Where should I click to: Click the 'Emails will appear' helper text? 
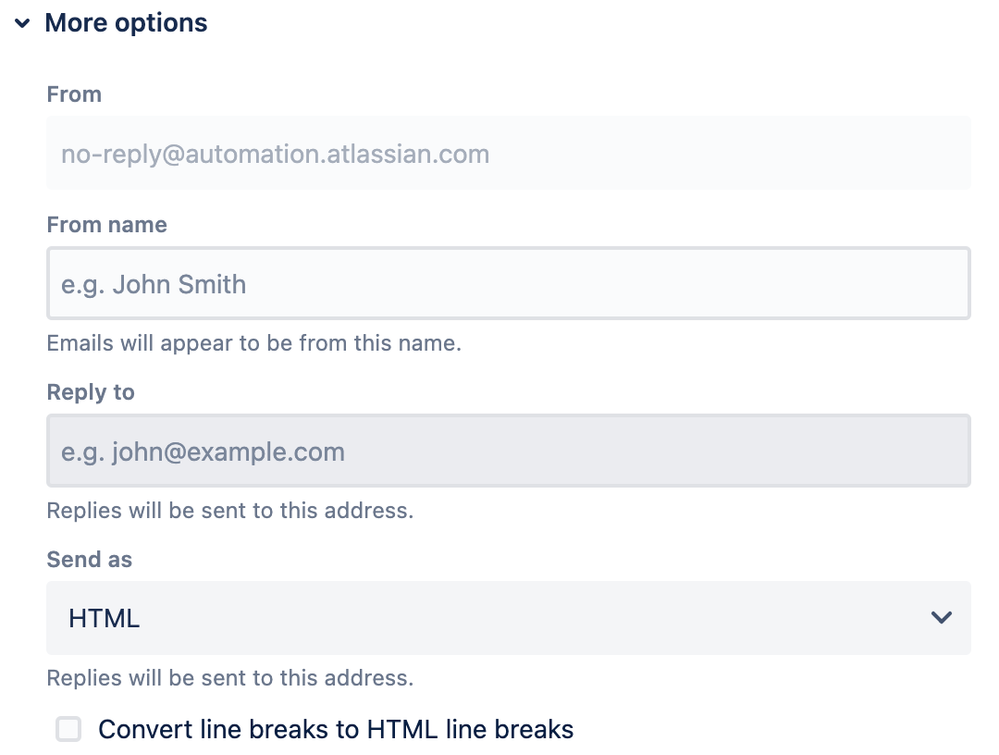tap(254, 343)
